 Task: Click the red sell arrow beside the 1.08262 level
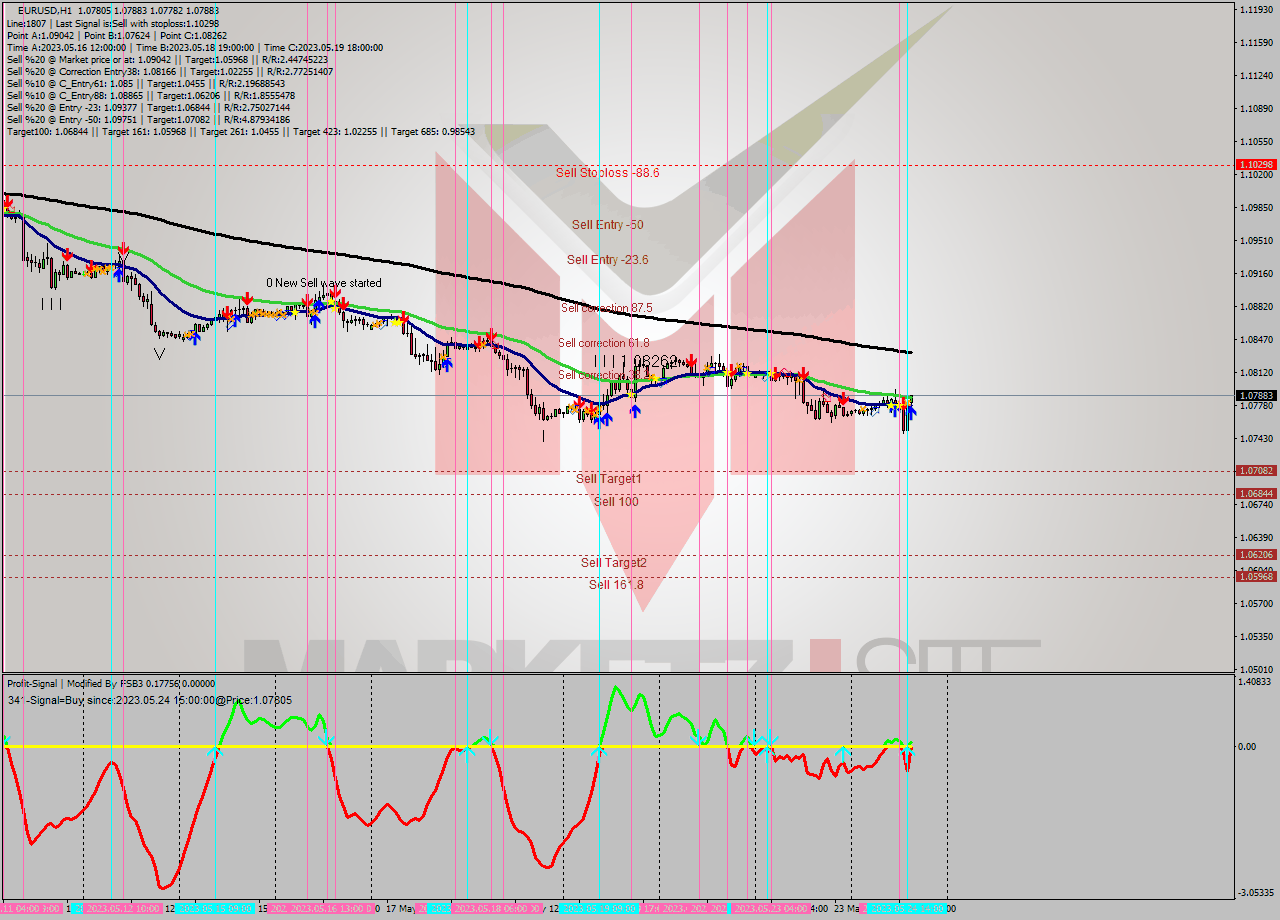[x=691, y=361]
